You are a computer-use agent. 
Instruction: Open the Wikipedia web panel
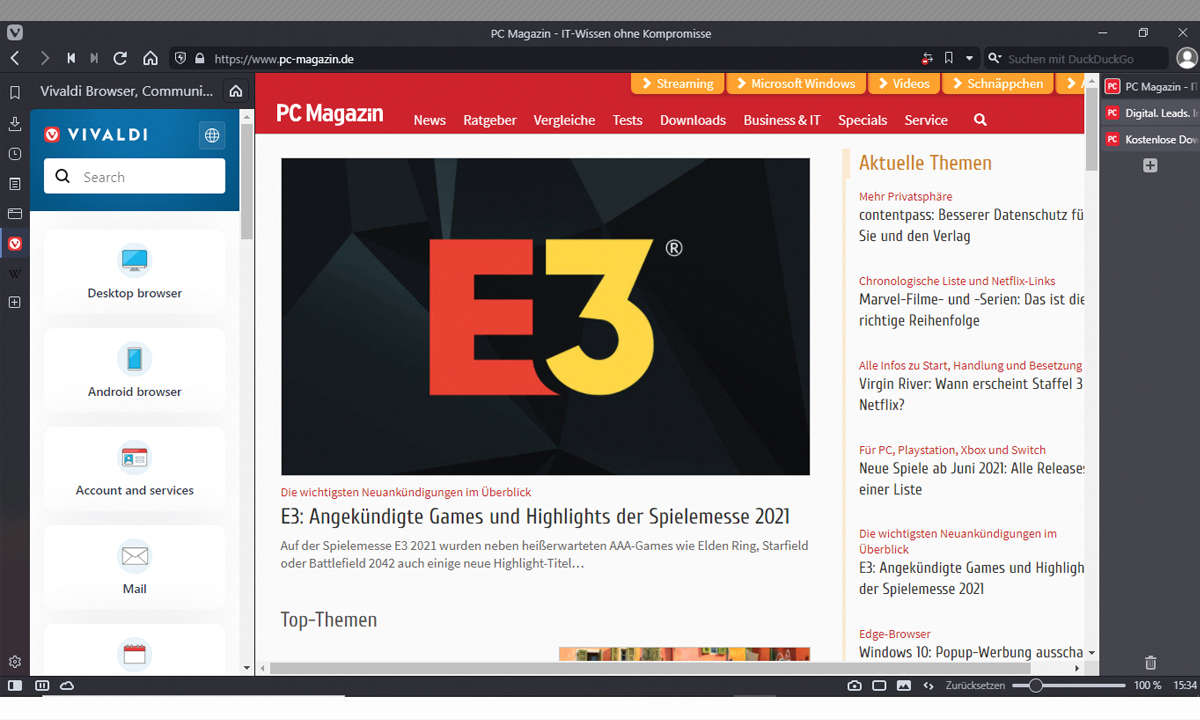click(15, 273)
